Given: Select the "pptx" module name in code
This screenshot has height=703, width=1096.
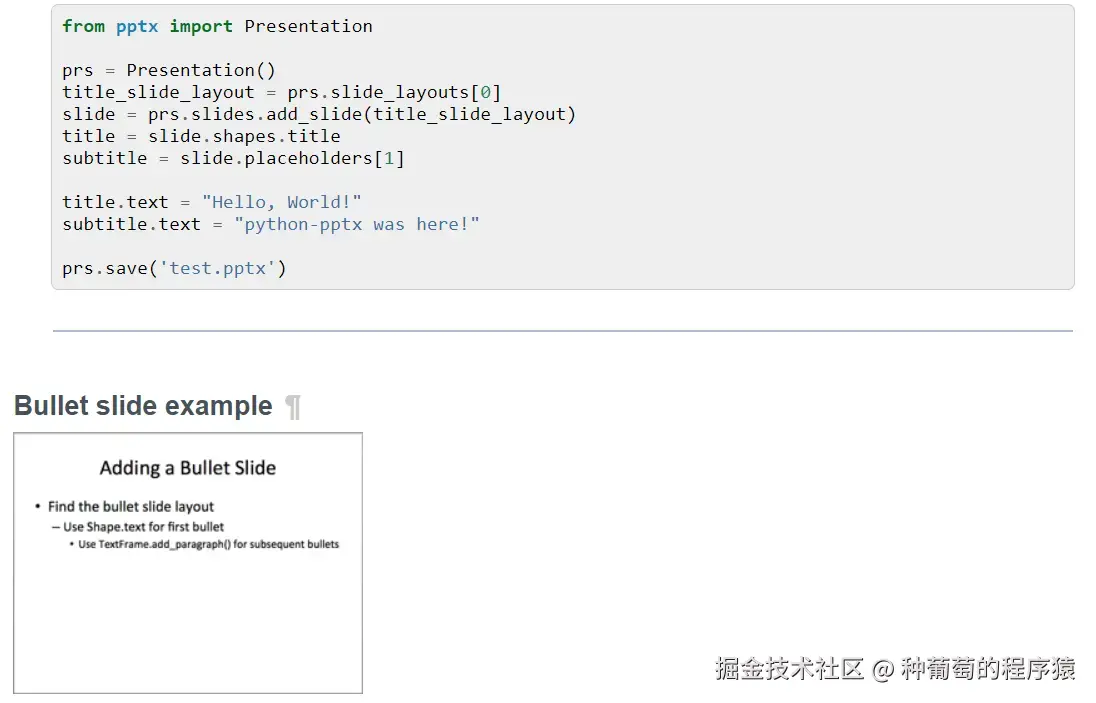Looking at the screenshot, I should coord(137,26).
